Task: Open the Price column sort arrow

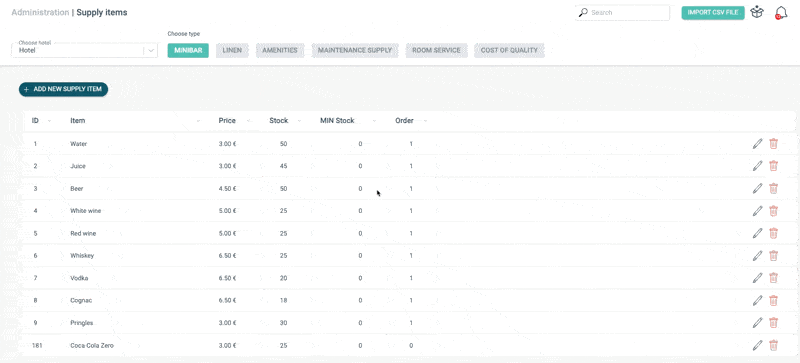Action: pyautogui.click(x=248, y=121)
